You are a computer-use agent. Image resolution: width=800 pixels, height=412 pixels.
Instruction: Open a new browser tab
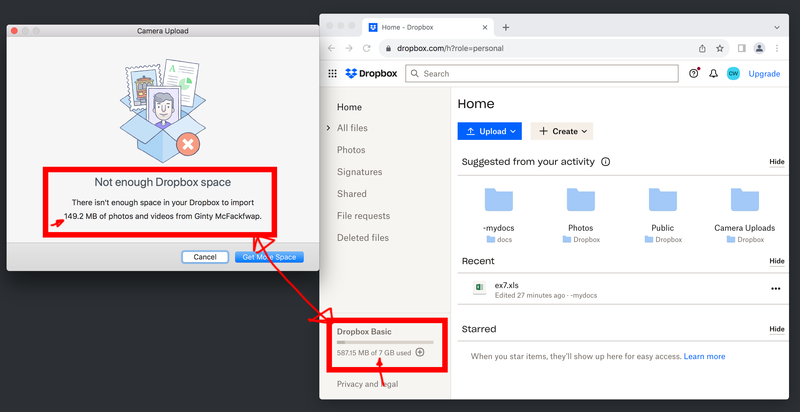pyautogui.click(x=506, y=28)
